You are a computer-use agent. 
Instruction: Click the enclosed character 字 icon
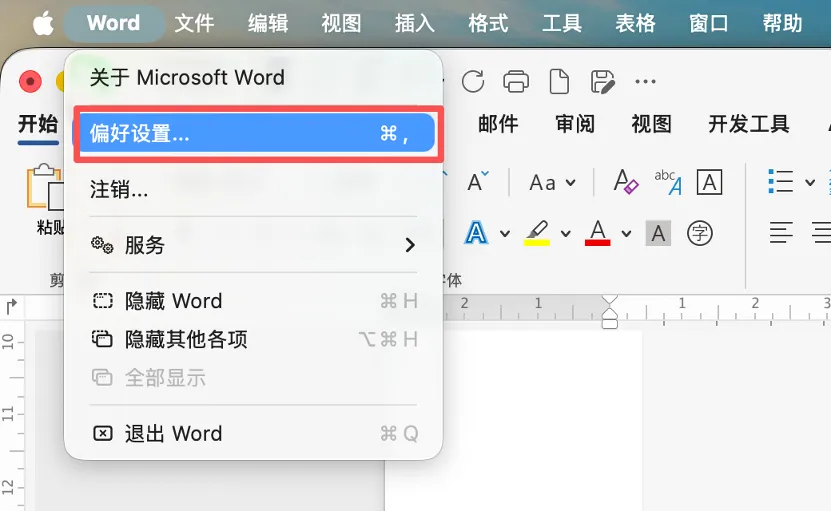tap(699, 233)
